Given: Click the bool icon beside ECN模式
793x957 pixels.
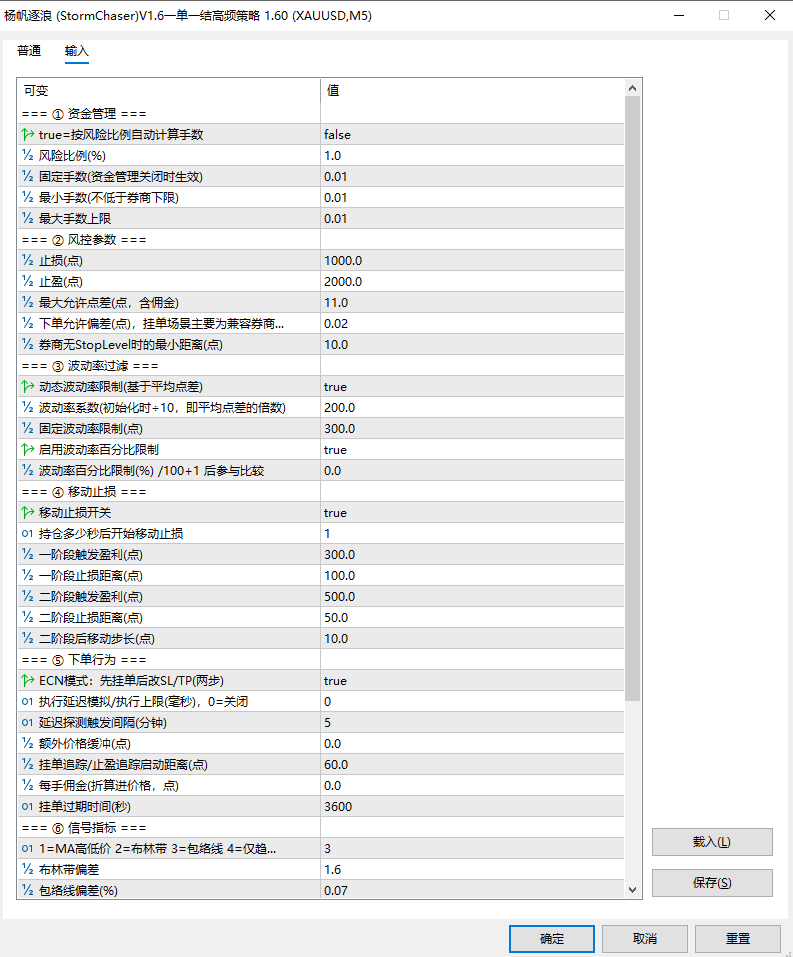Looking at the screenshot, I should (x=27, y=680).
